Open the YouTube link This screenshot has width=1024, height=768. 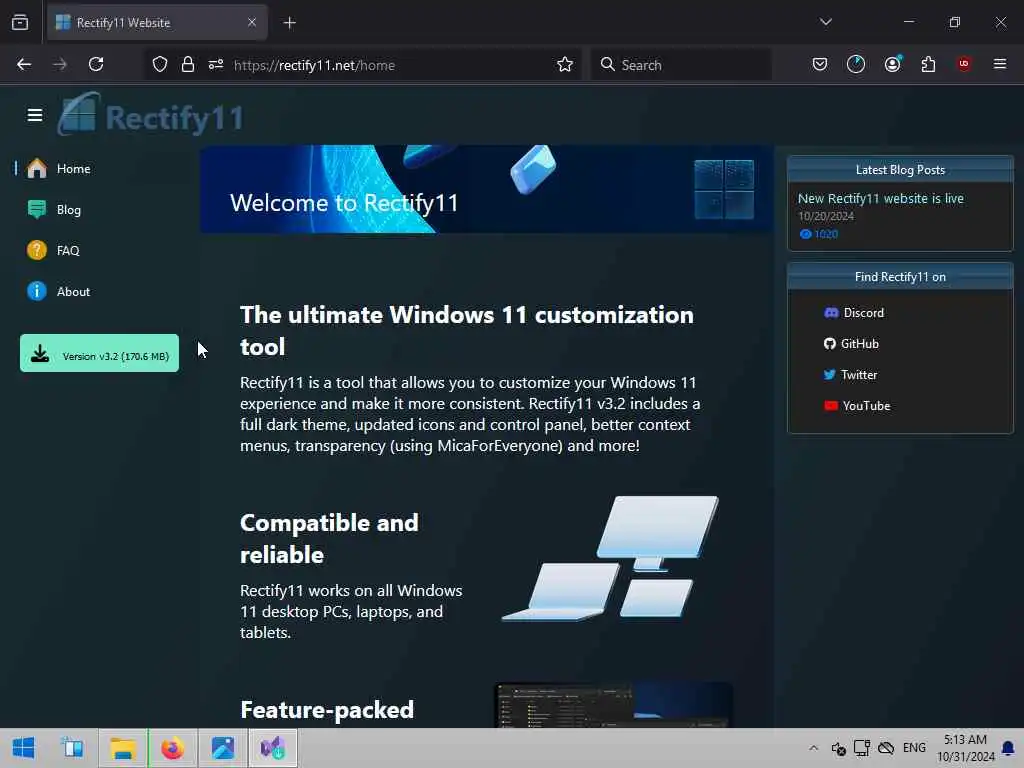click(x=857, y=406)
